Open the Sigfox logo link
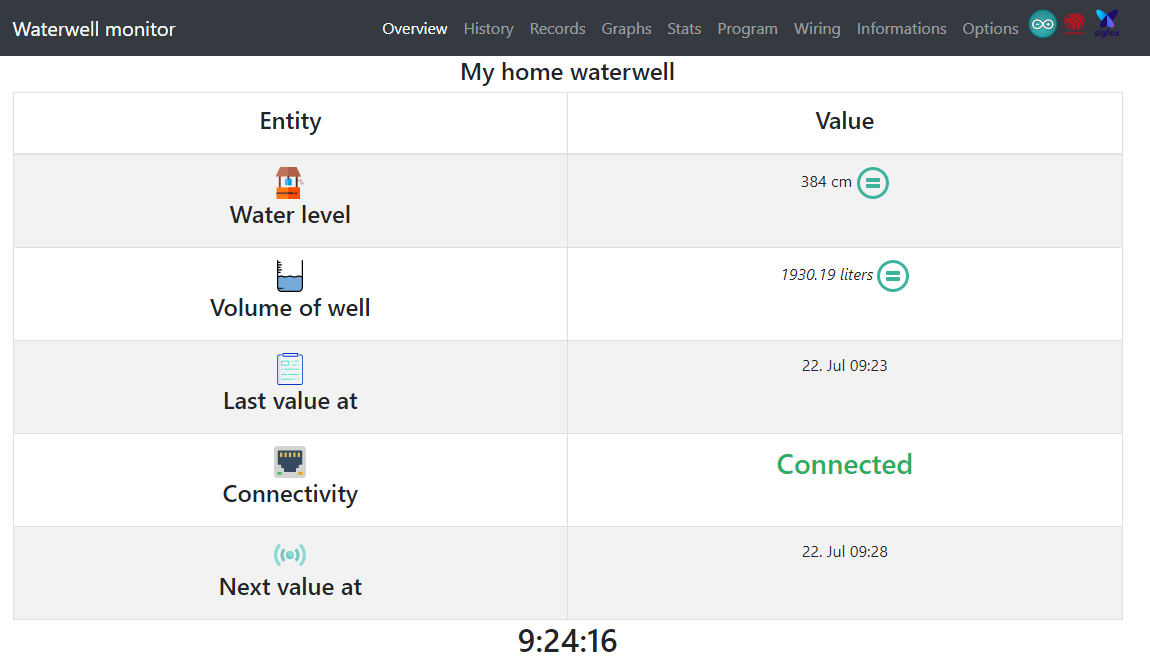 pos(1107,22)
